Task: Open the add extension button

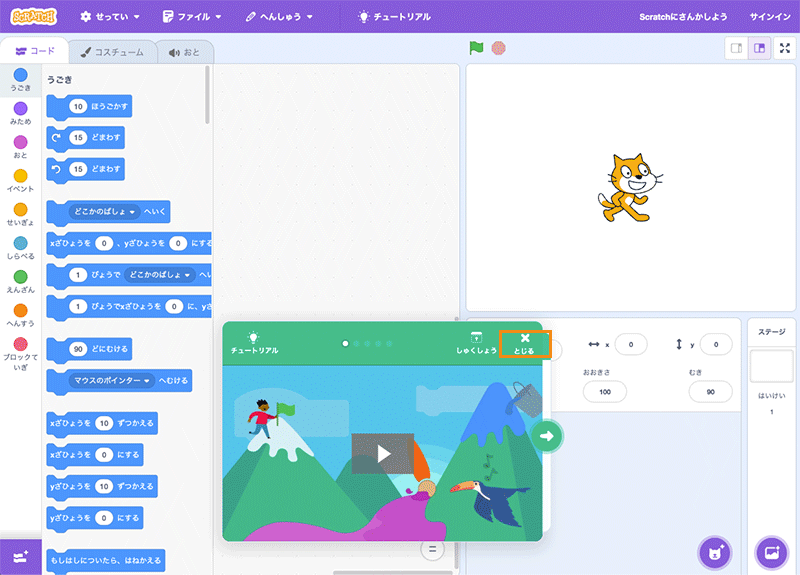Action: [x=21, y=554]
